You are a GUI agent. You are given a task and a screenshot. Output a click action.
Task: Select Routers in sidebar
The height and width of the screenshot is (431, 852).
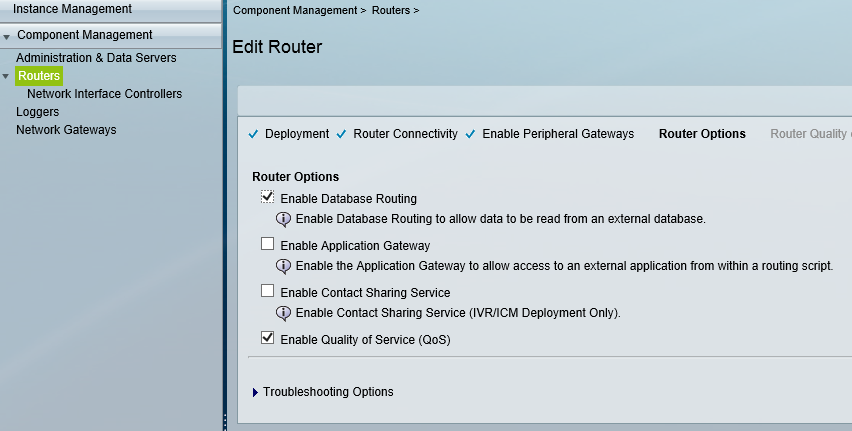39,76
